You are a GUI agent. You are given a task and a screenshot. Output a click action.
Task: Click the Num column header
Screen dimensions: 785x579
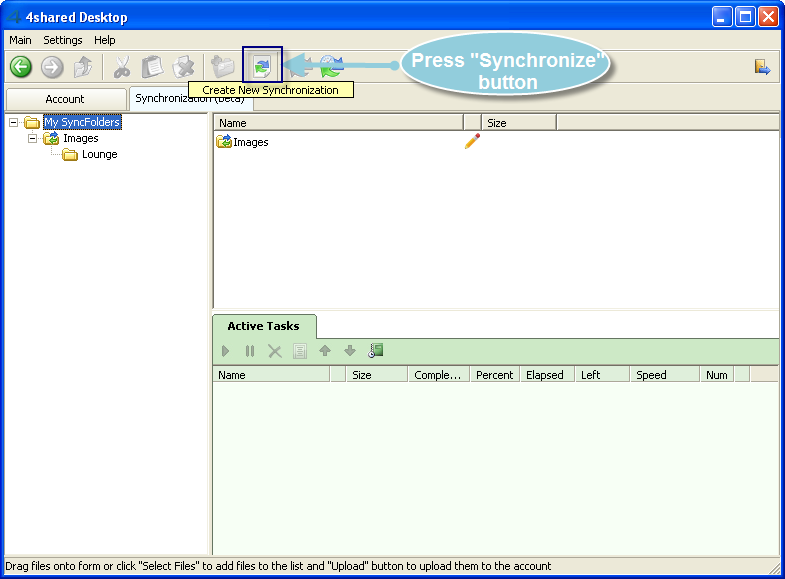[x=717, y=375]
